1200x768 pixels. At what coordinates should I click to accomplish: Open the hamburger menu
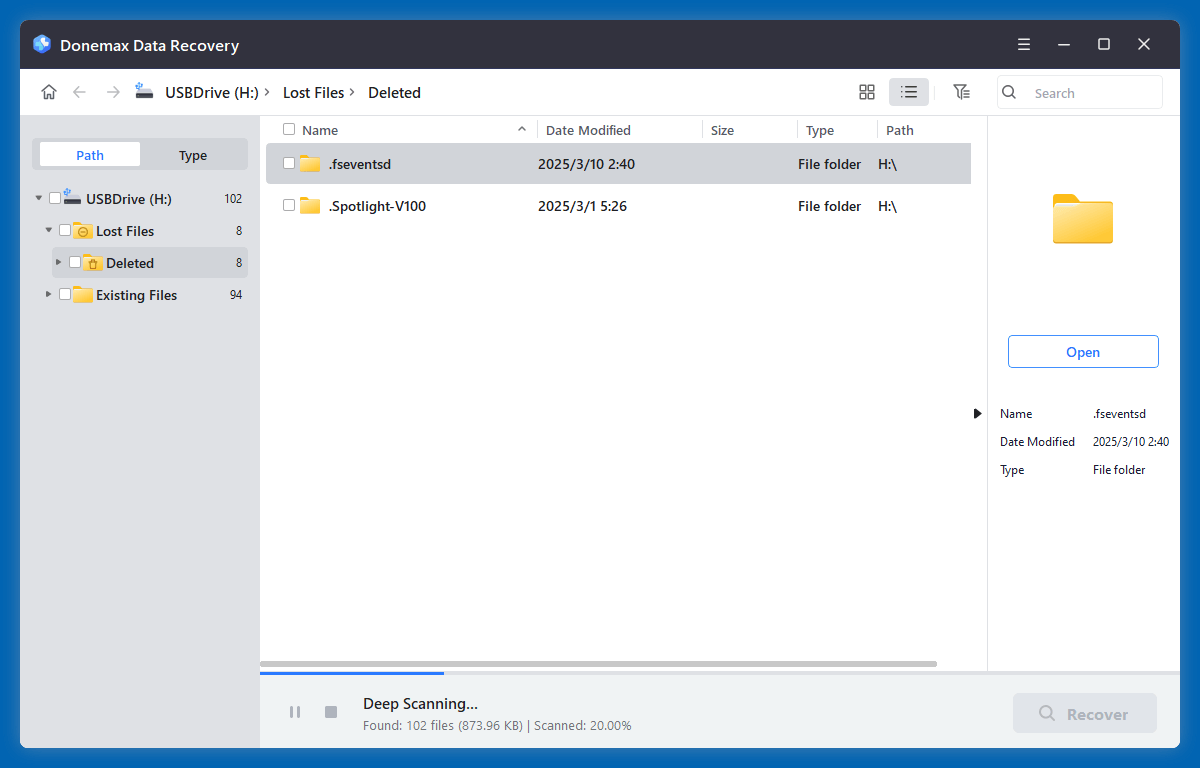coord(1023,44)
